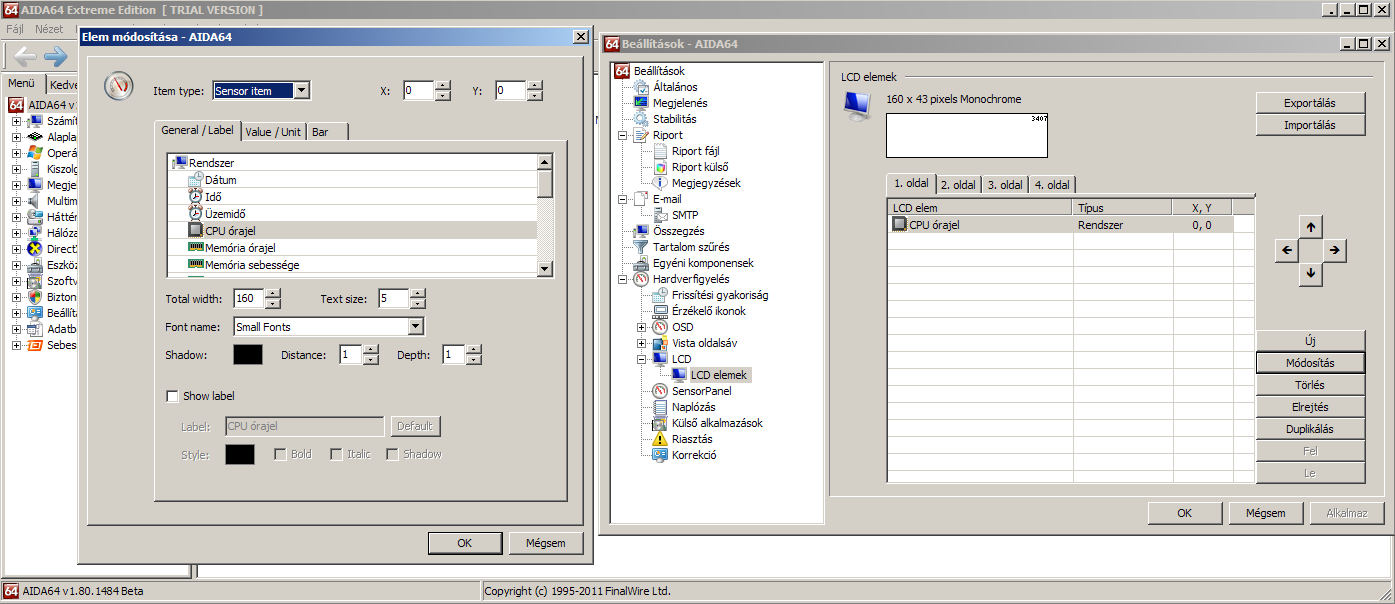Image resolution: width=1395 pixels, height=604 pixels.
Task: Click the OSD gauge icon
Action: (x=660, y=327)
